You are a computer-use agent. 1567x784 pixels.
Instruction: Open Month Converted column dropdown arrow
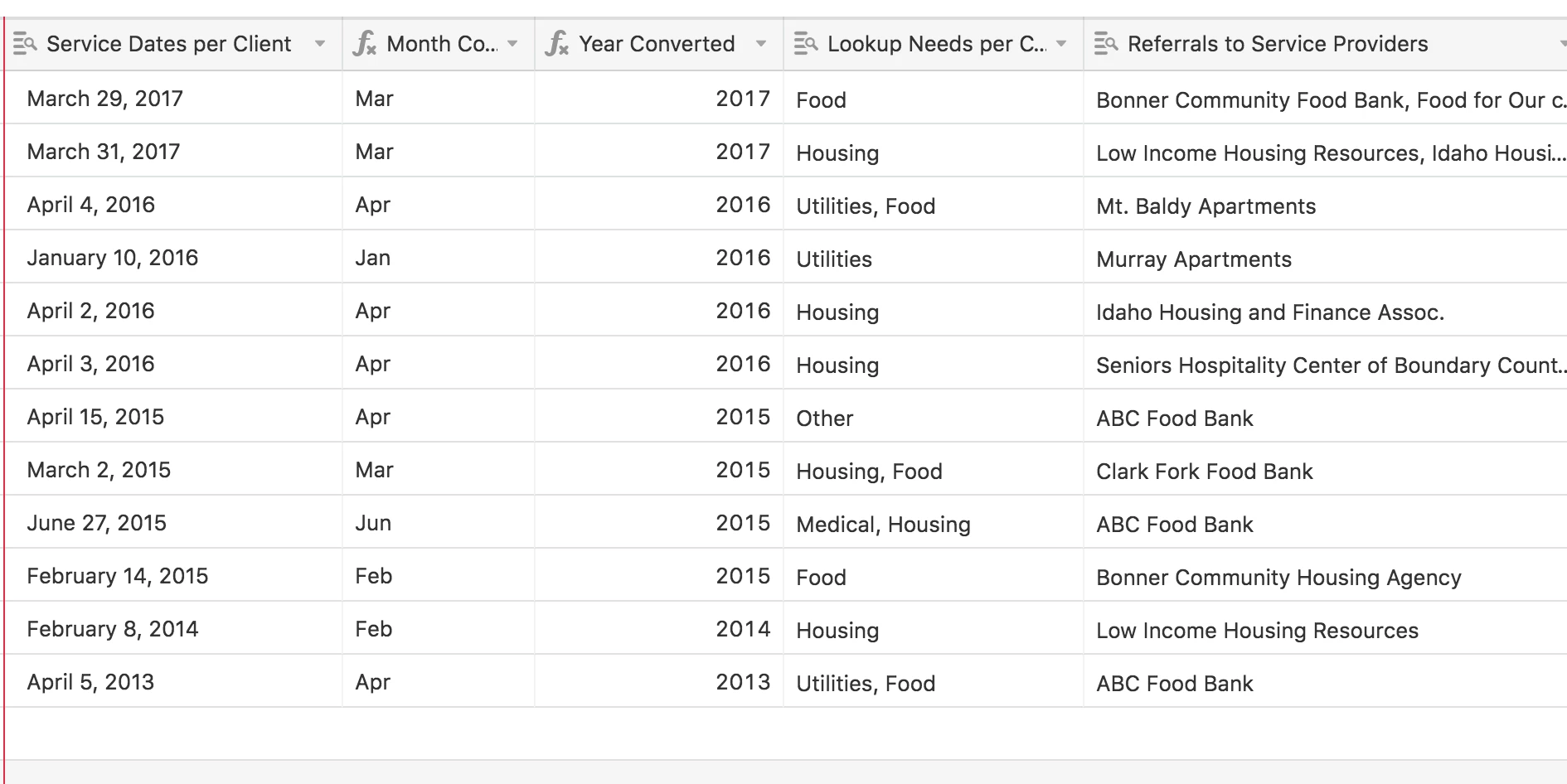click(512, 44)
